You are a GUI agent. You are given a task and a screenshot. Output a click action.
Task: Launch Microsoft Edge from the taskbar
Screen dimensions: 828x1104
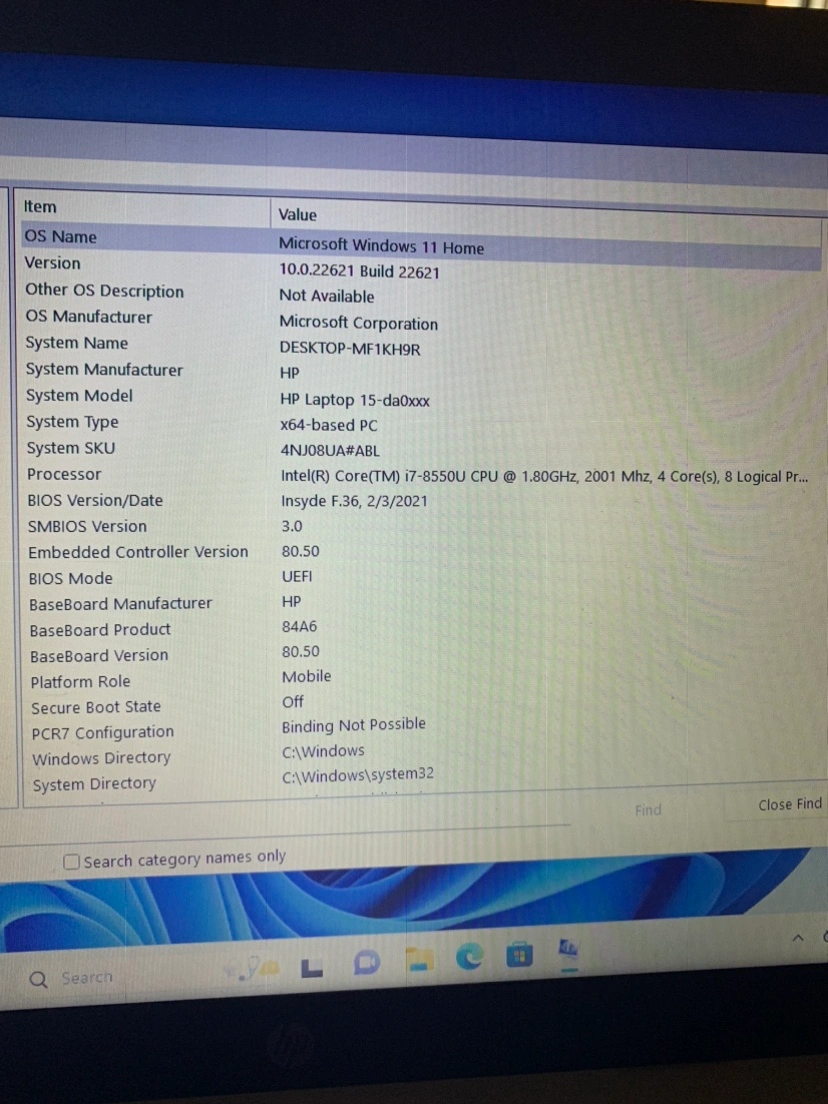click(469, 956)
